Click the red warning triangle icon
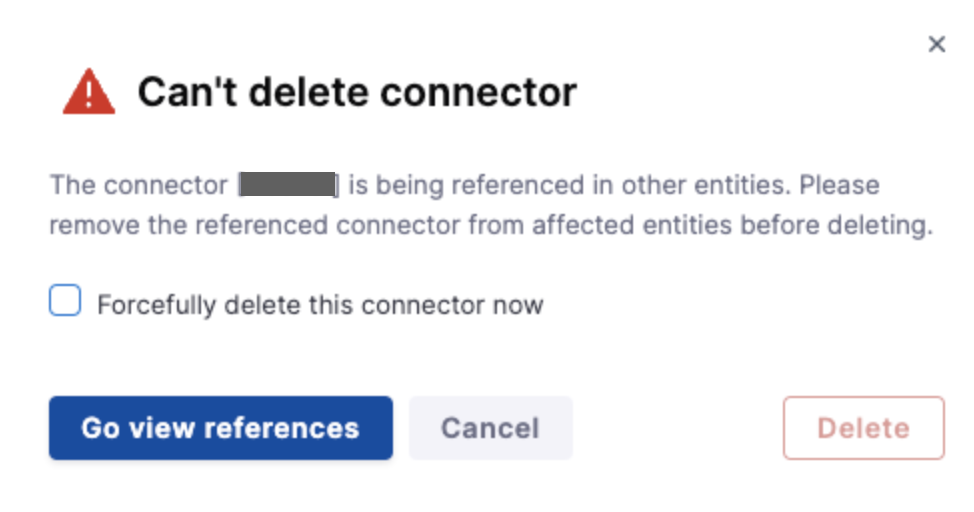The height and width of the screenshot is (512, 974). click(89, 93)
